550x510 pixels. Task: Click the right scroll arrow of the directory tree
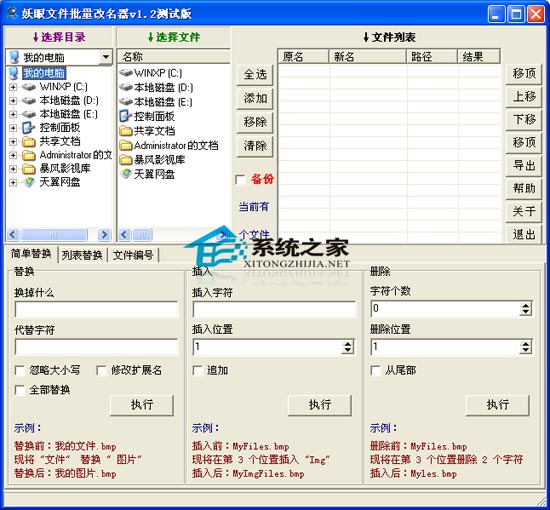(x=104, y=235)
